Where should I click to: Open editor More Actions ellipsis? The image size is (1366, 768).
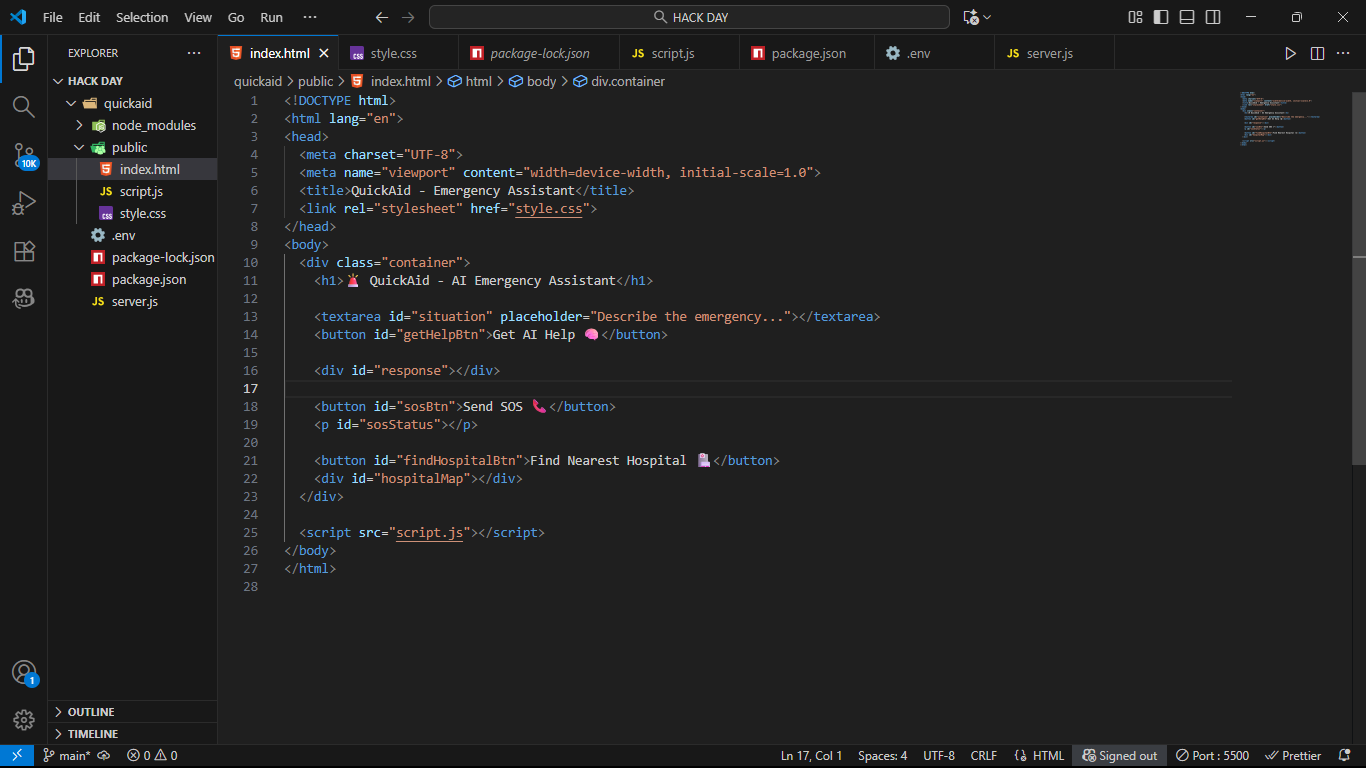coord(1344,53)
